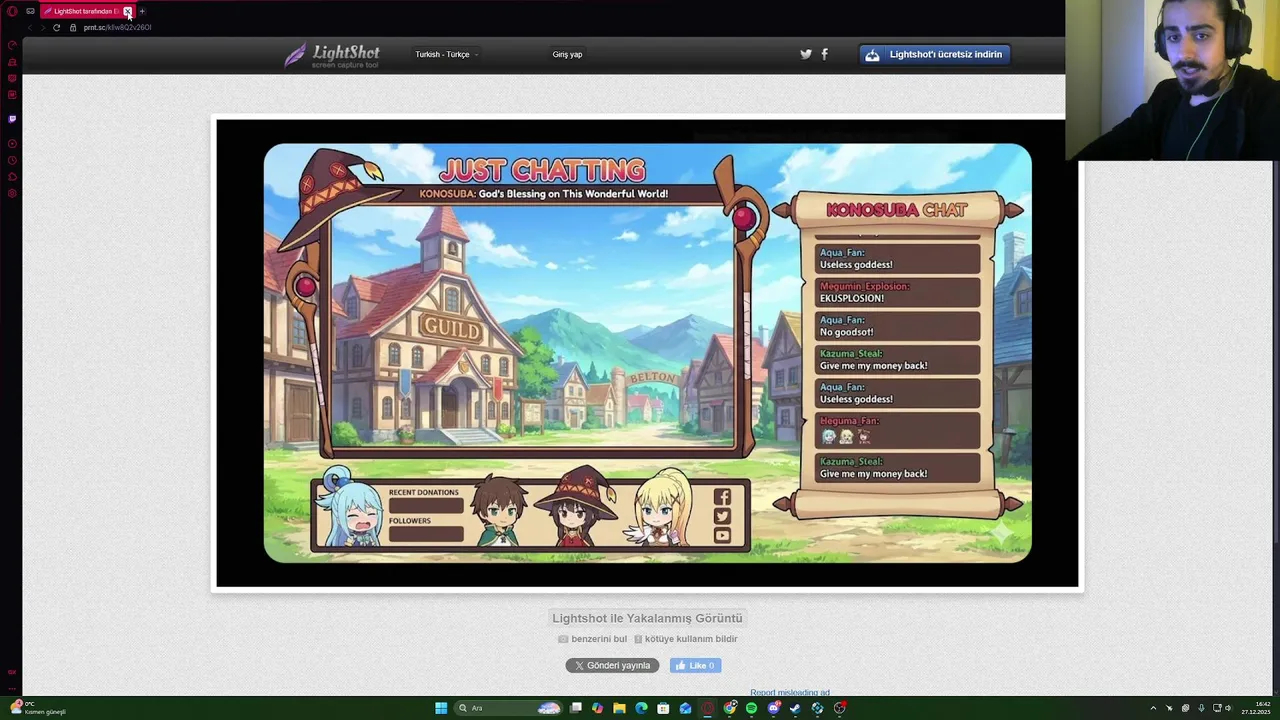Search from the taskbar Ara box
Screen dimensions: 1280x720
pos(508,708)
